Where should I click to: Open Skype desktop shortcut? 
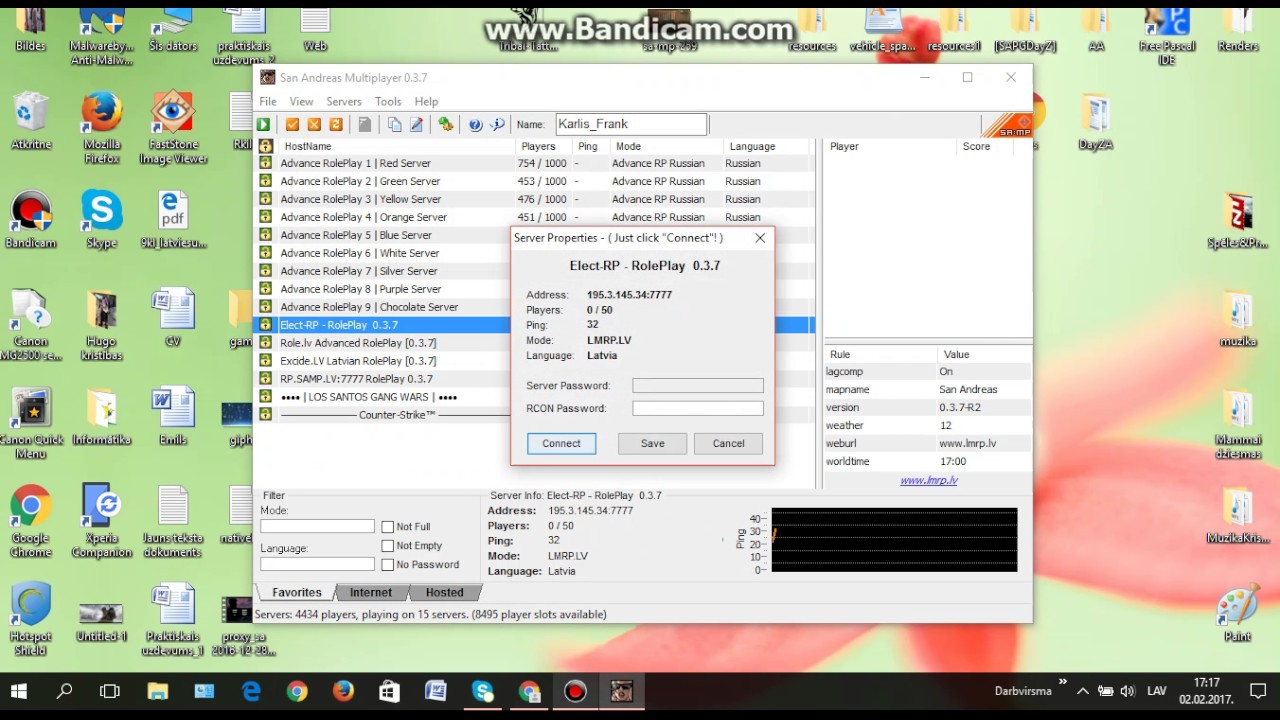click(101, 221)
